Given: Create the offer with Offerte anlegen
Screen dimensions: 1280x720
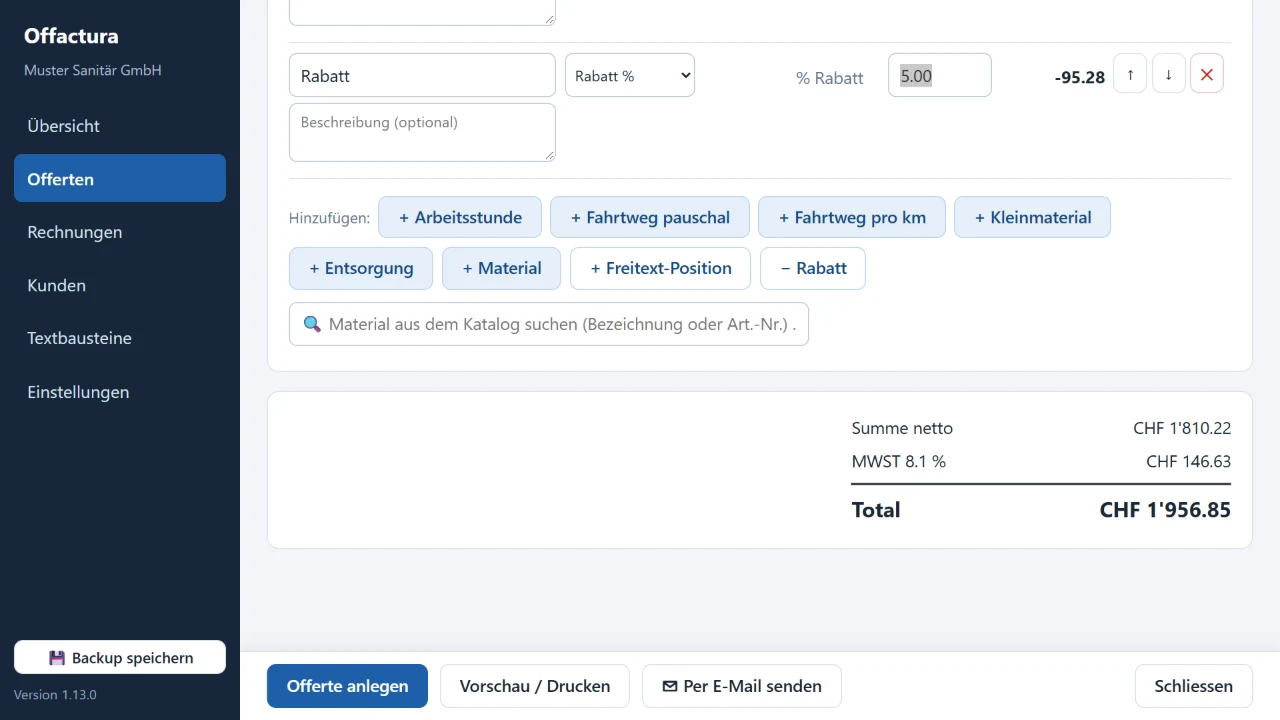Looking at the screenshot, I should (347, 686).
